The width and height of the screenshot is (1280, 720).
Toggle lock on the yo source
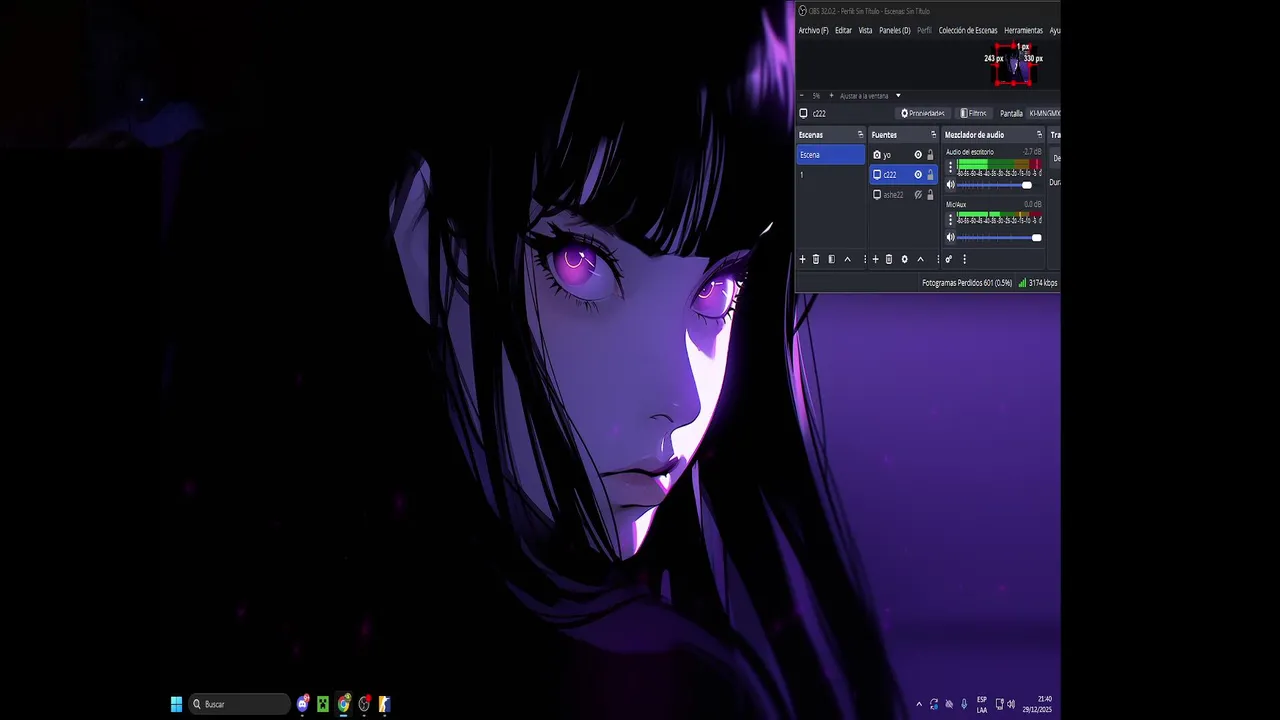tap(930, 155)
